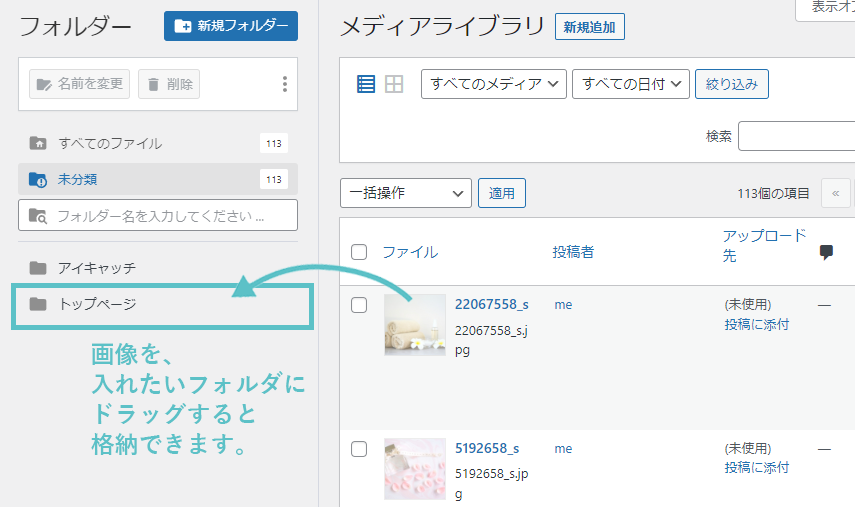
Task: Open the すべての日付 dropdown
Action: [x=631, y=84]
